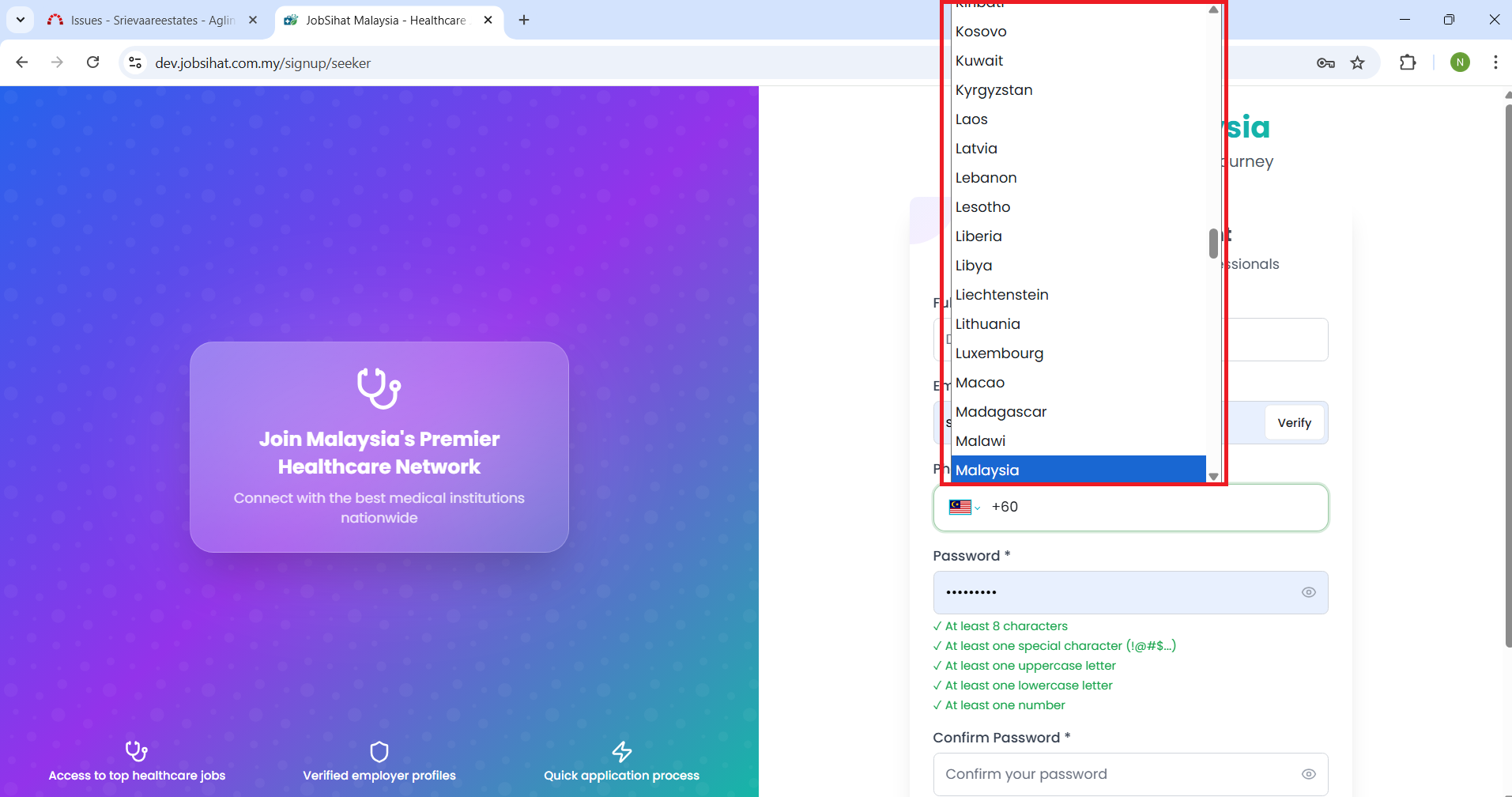The width and height of the screenshot is (1512, 797).
Task: Open the password manager key icon
Action: [1325, 63]
